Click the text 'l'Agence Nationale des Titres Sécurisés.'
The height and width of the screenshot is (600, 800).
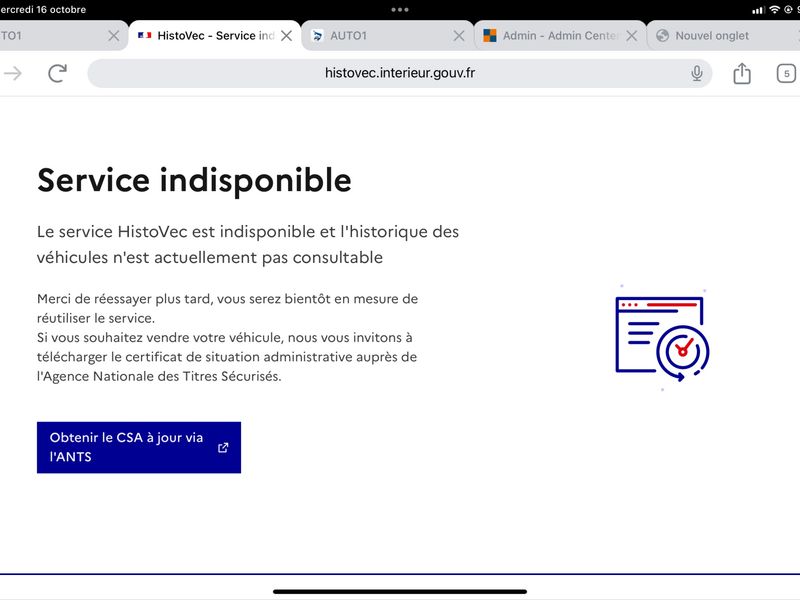click(159, 377)
